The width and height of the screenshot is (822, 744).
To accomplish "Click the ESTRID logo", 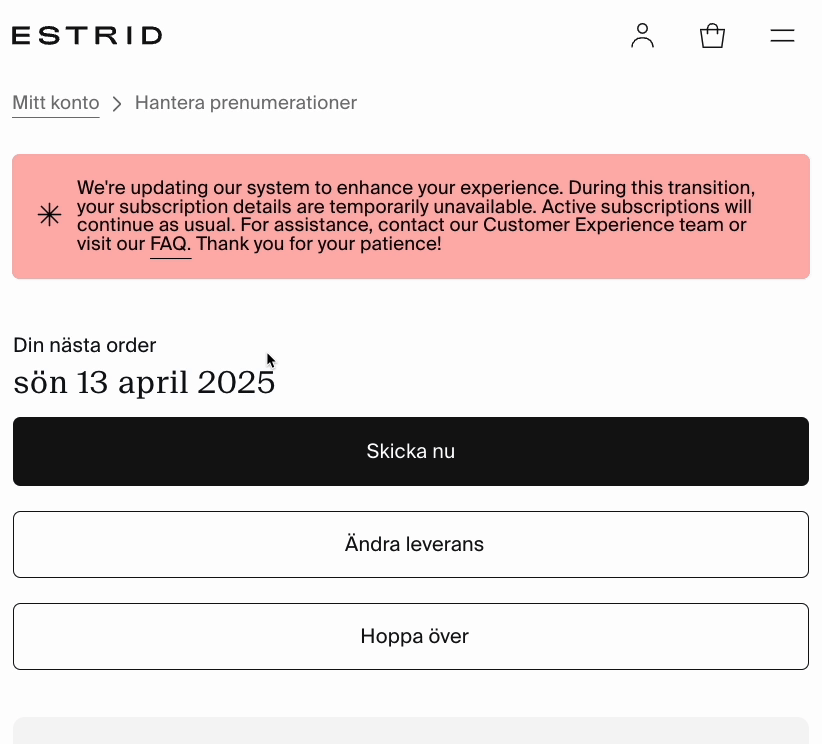I will tap(87, 36).
